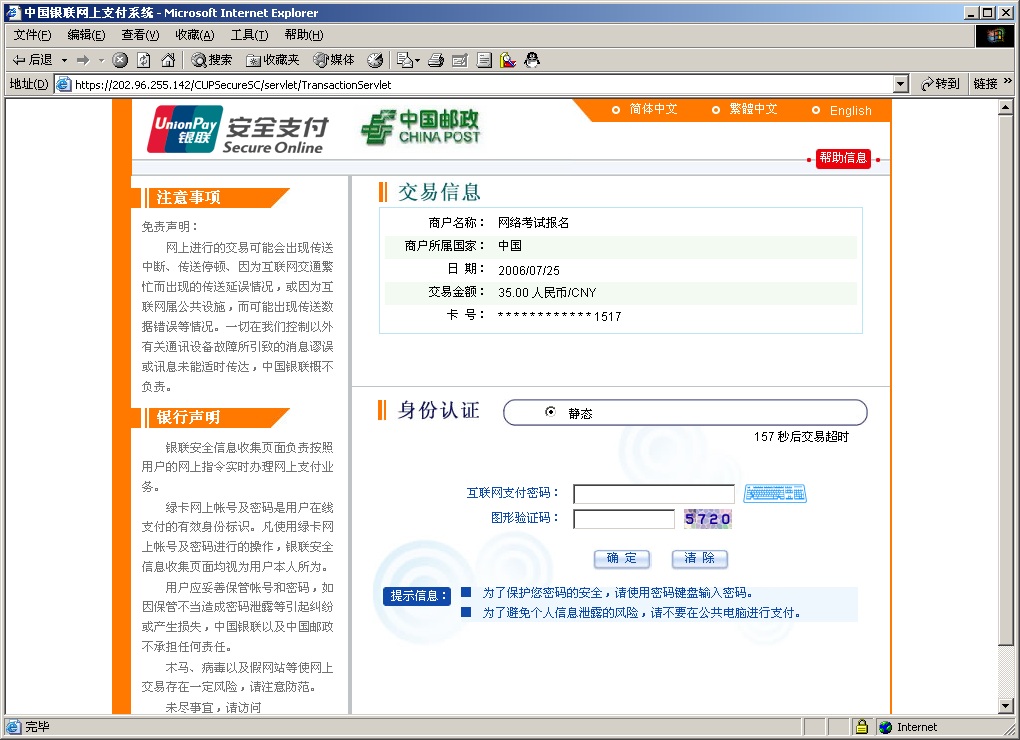Screen dimensions: 1020x740
Task: Click the Stop loading toolbar icon
Action: coord(120,60)
